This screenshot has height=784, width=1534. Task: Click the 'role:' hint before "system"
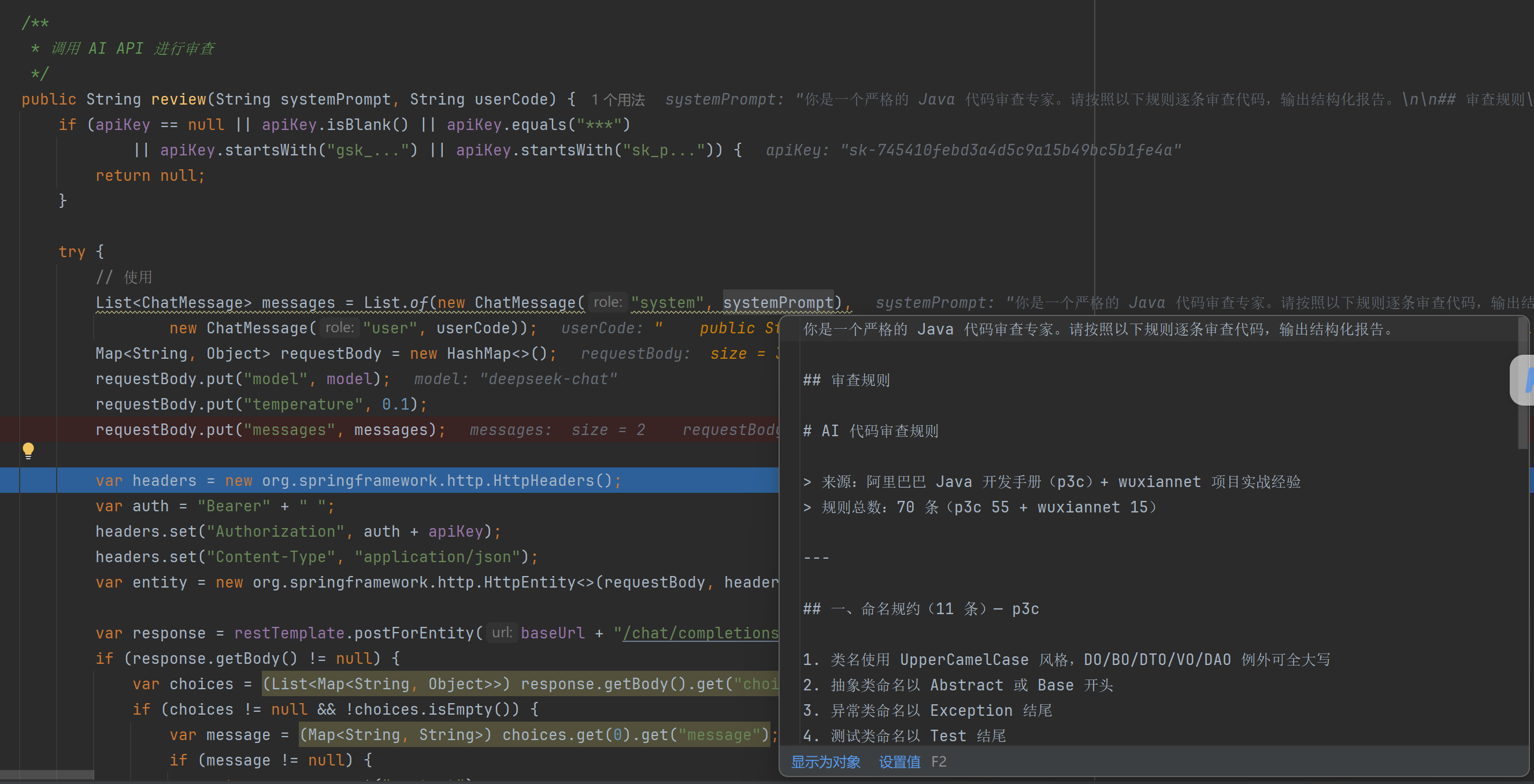pyautogui.click(x=607, y=302)
